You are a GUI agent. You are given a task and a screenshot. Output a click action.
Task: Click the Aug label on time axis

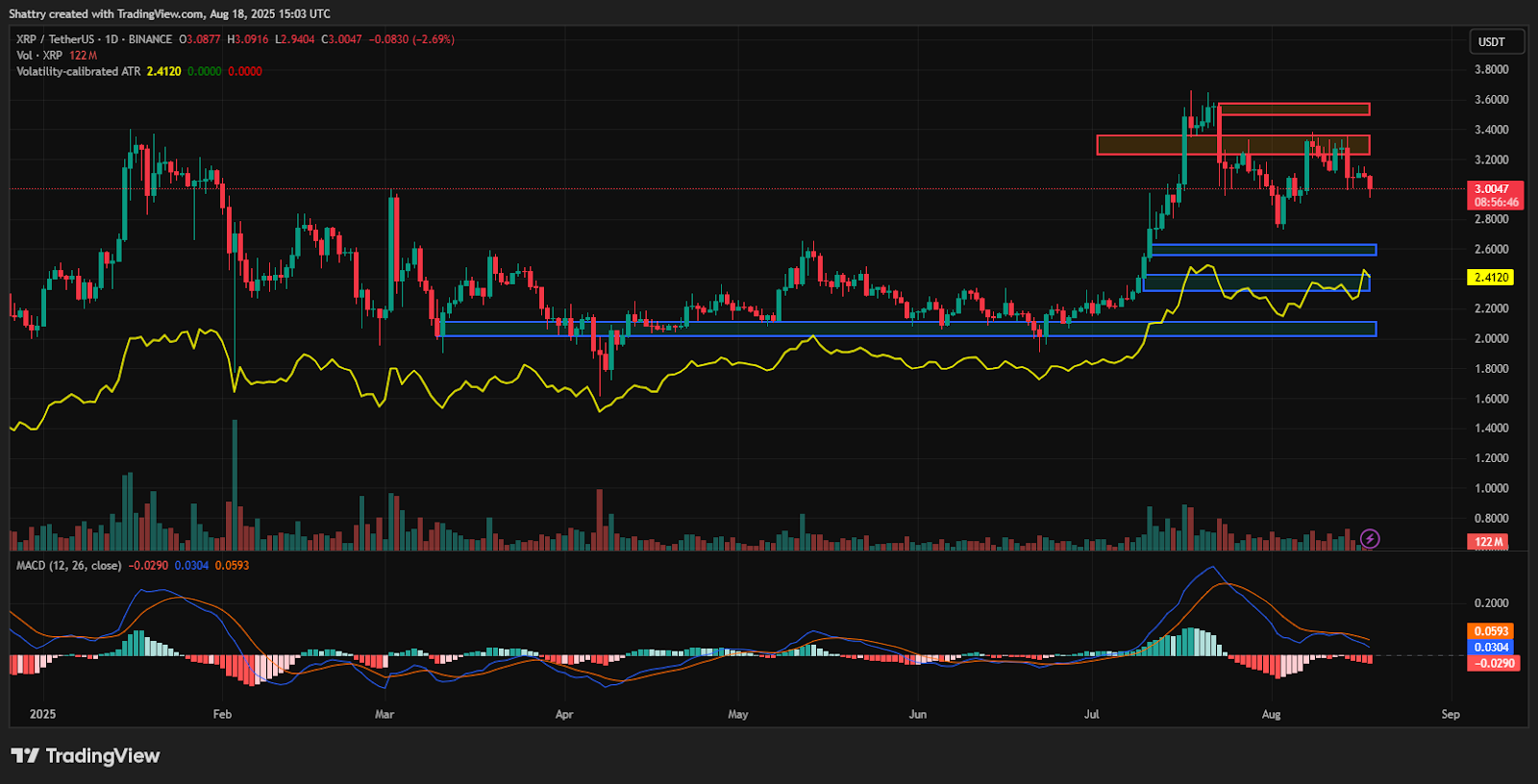[x=1271, y=714]
